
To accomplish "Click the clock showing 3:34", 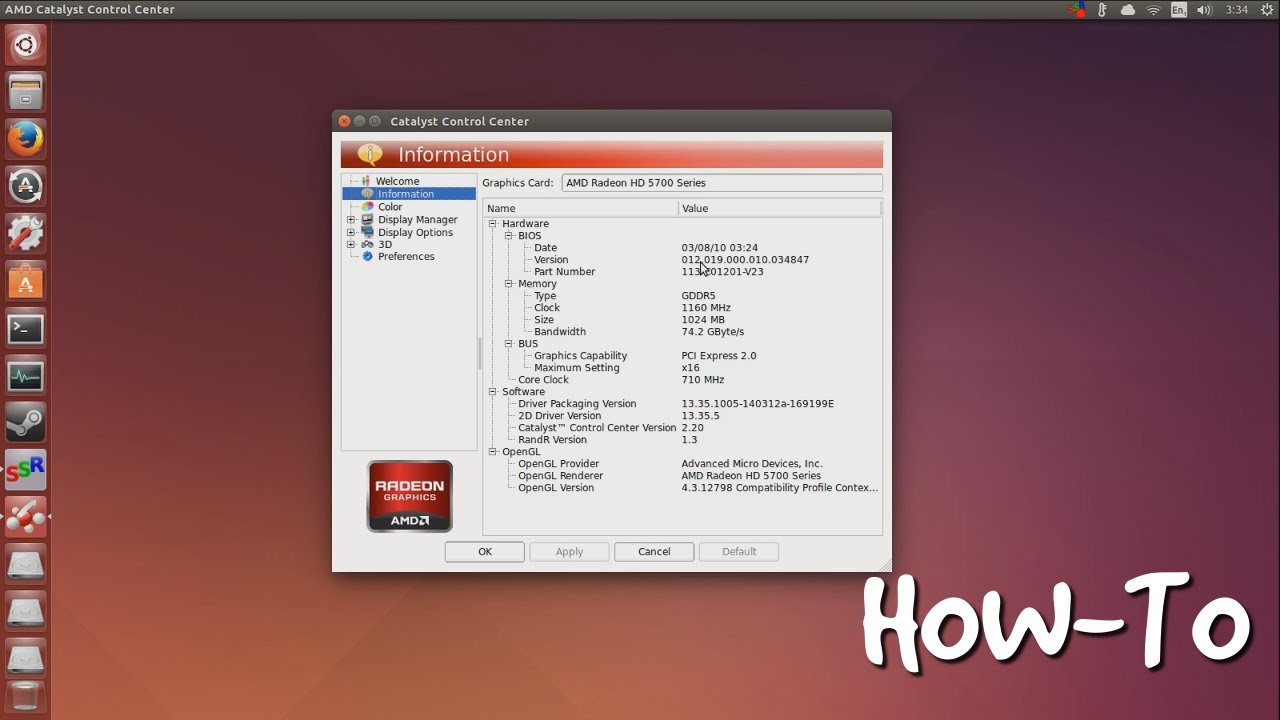I will point(1237,9).
